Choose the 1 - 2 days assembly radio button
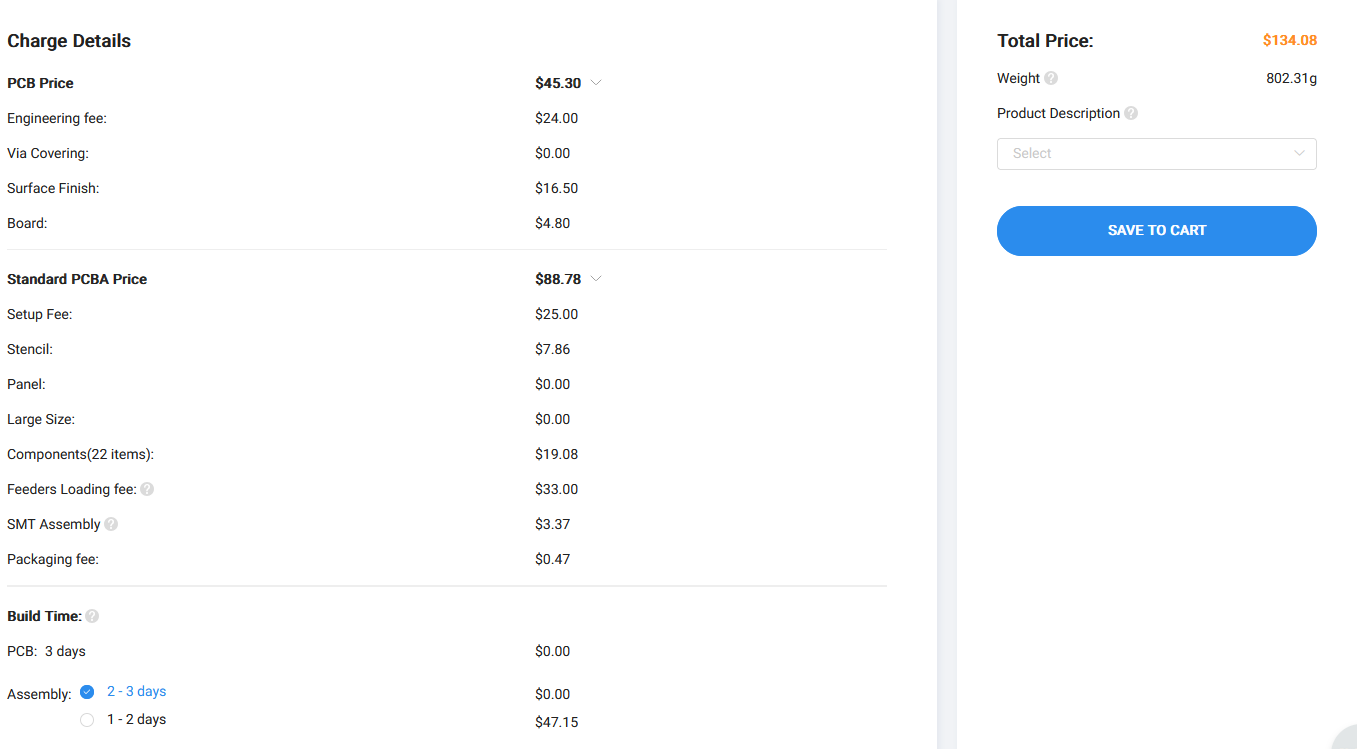Viewport: 1357px width, 749px height. [x=87, y=720]
